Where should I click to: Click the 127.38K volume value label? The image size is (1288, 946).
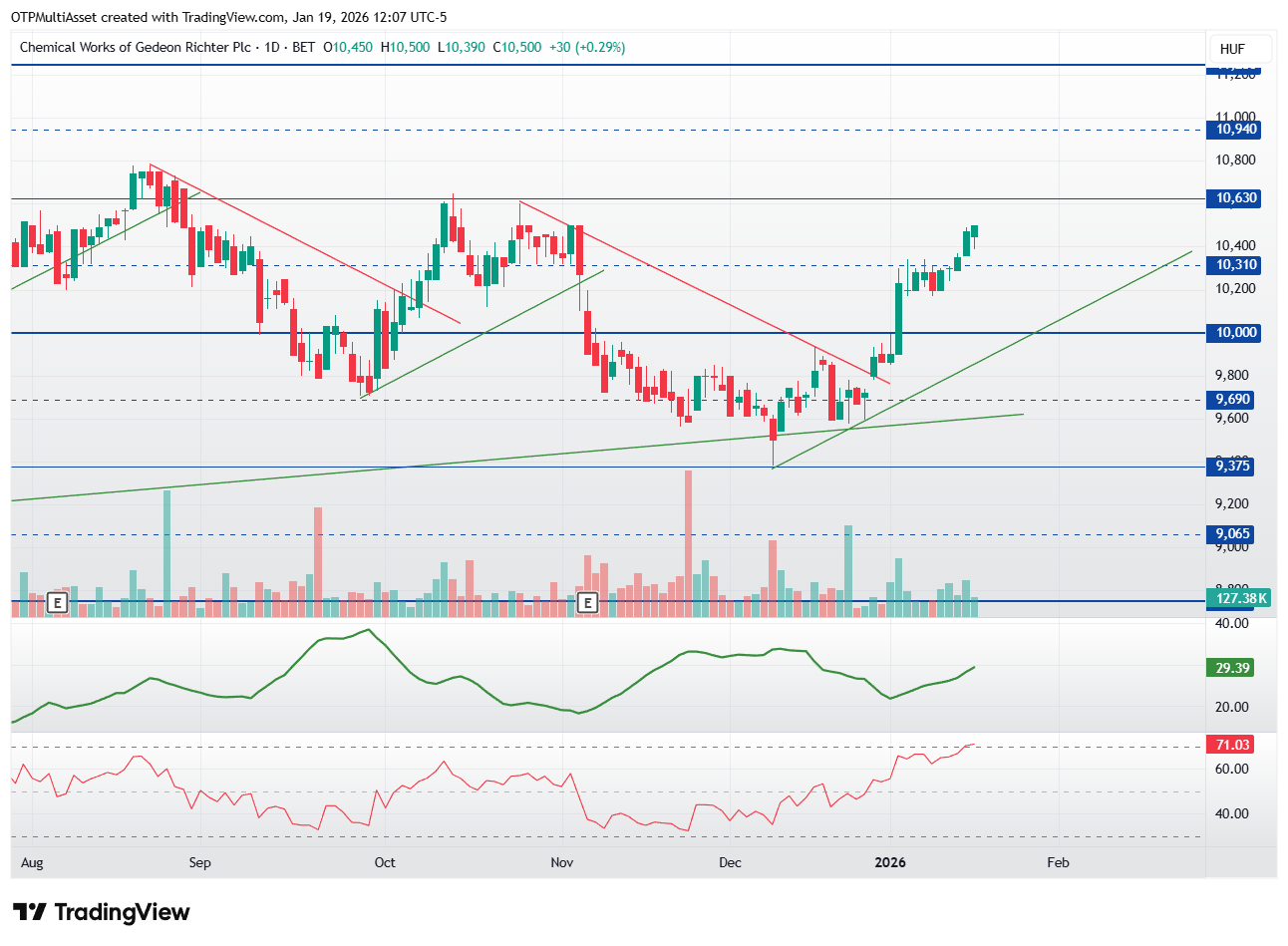tap(1241, 599)
